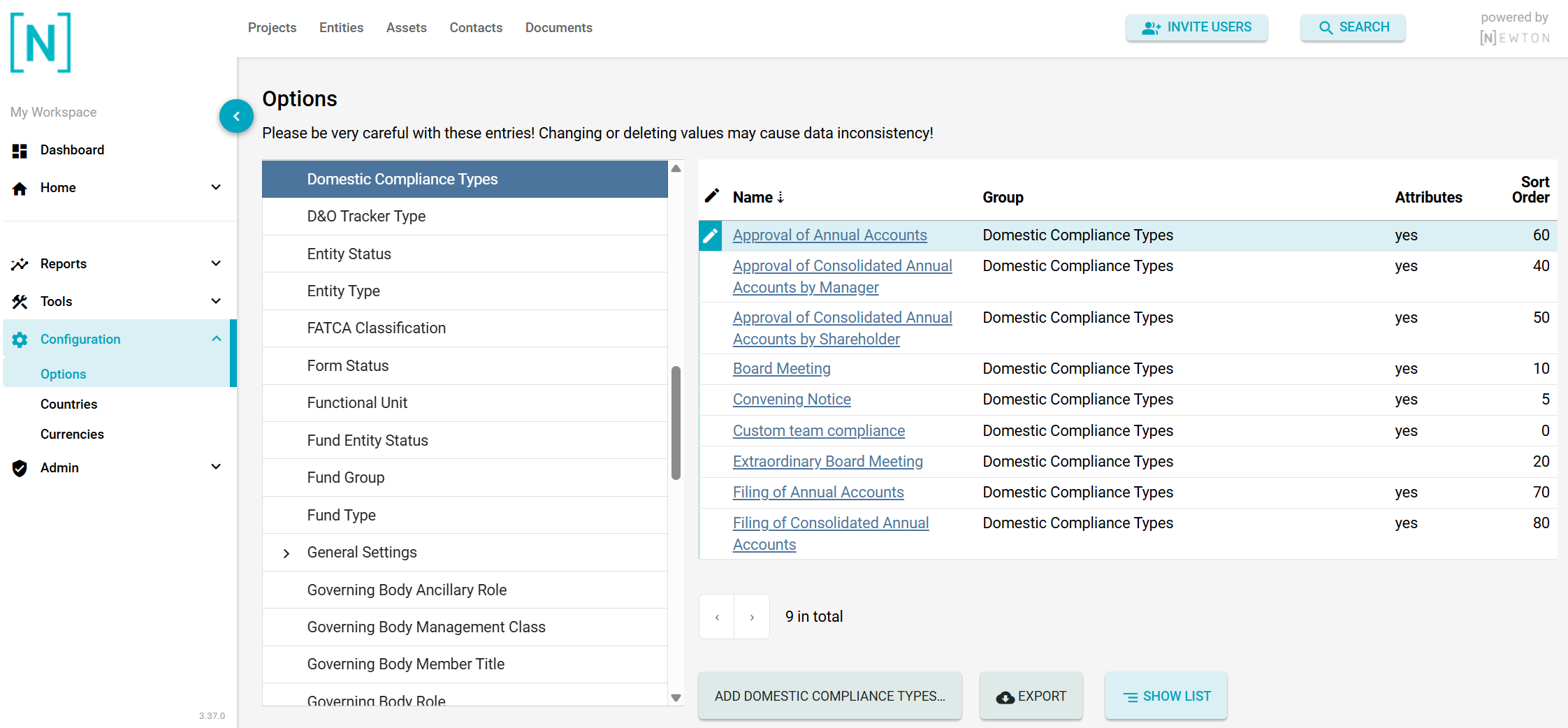Screen dimensions: 1568x728
Task: Click the Group column header
Action: [x=1003, y=198]
